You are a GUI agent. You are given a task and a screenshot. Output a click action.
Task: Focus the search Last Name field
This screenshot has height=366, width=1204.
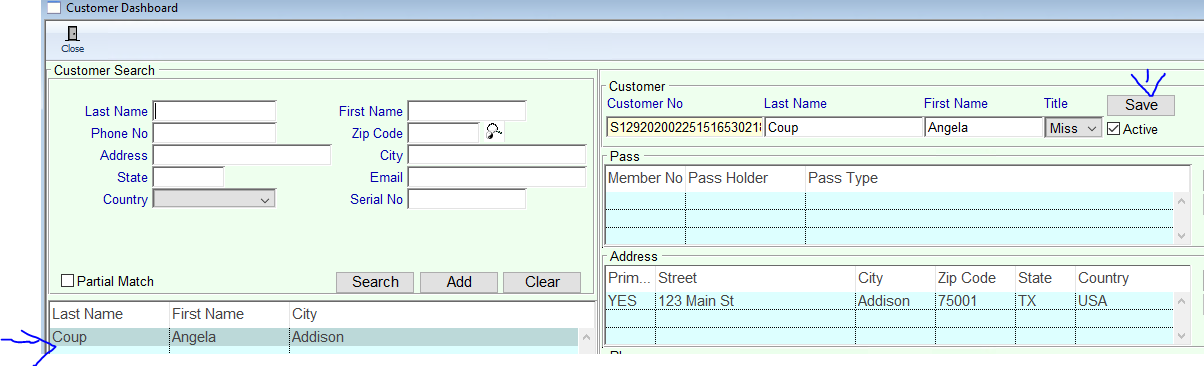pyautogui.click(x=214, y=111)
